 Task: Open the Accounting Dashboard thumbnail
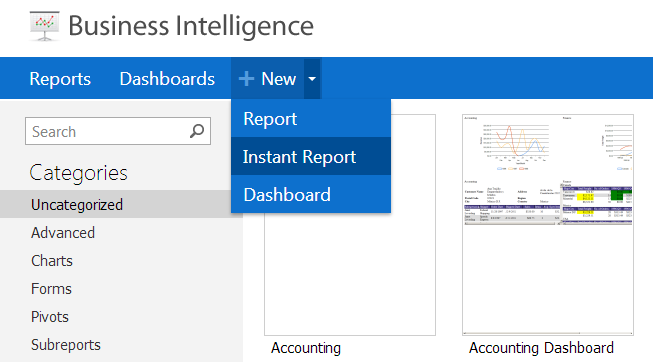click(548, 225)
